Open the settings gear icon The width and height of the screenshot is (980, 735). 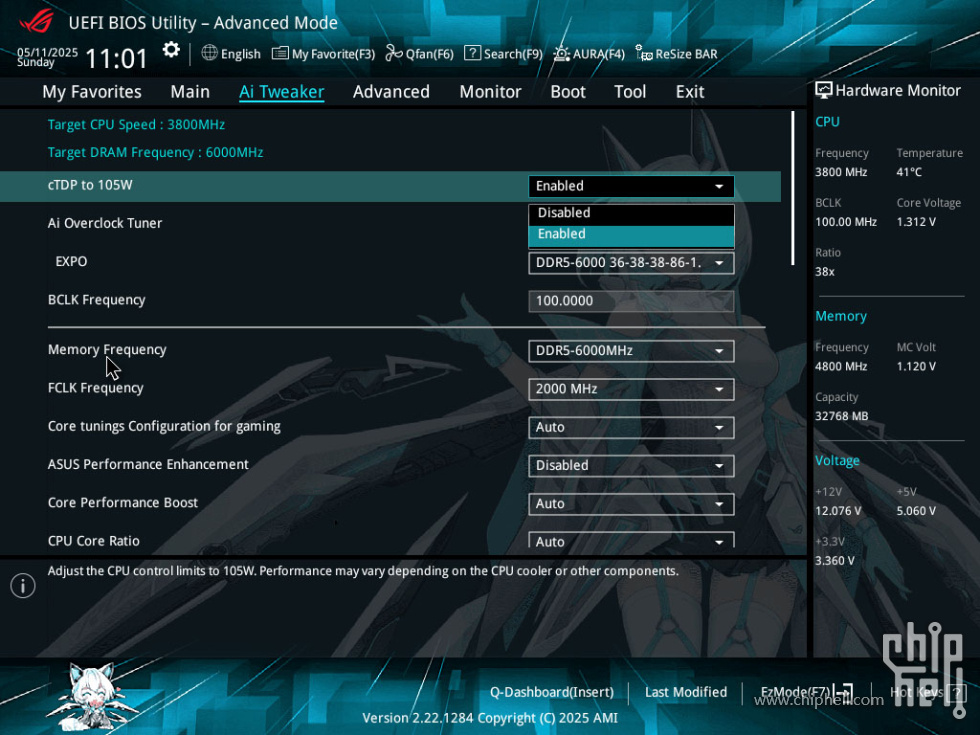(171, 50)
